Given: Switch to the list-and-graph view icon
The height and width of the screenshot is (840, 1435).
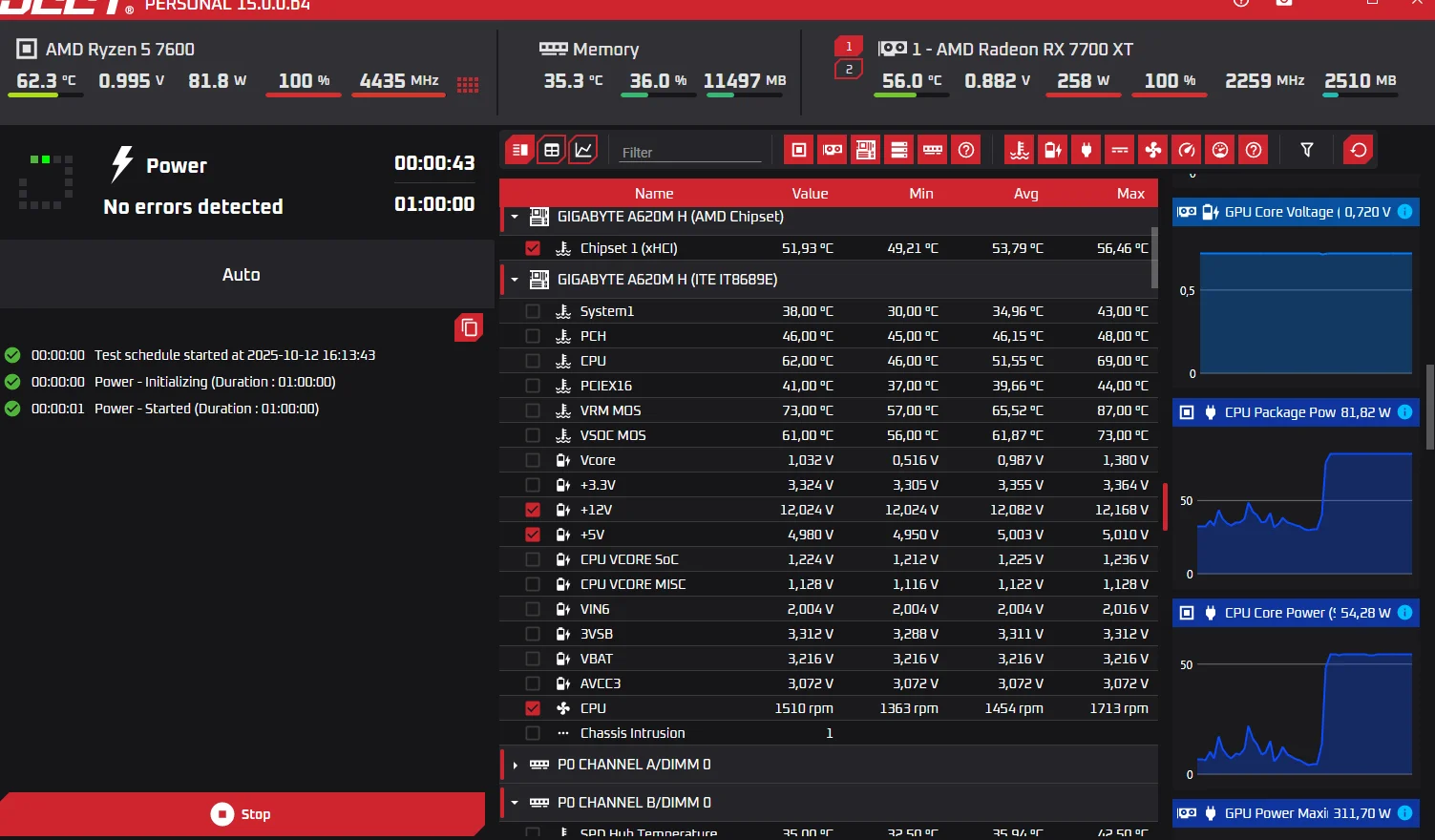Looking at the screenshot, I should [x=520, y=150].
